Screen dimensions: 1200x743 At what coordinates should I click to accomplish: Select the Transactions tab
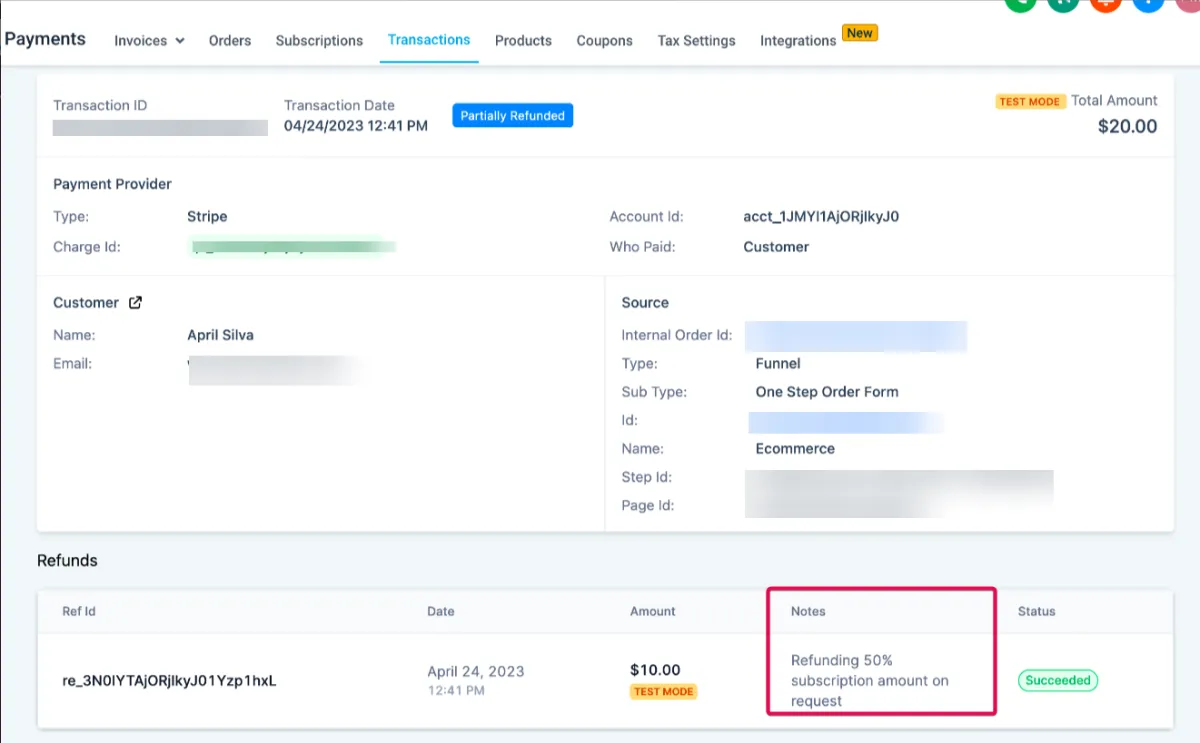(429, 40)
